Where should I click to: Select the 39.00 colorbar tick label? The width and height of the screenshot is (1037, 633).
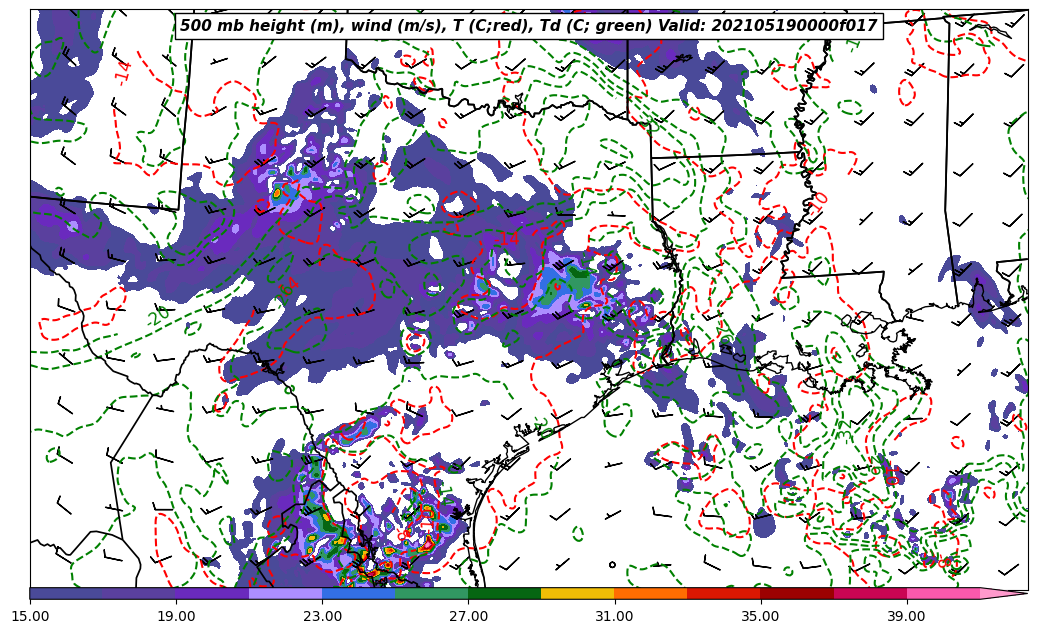pos(906,616)
